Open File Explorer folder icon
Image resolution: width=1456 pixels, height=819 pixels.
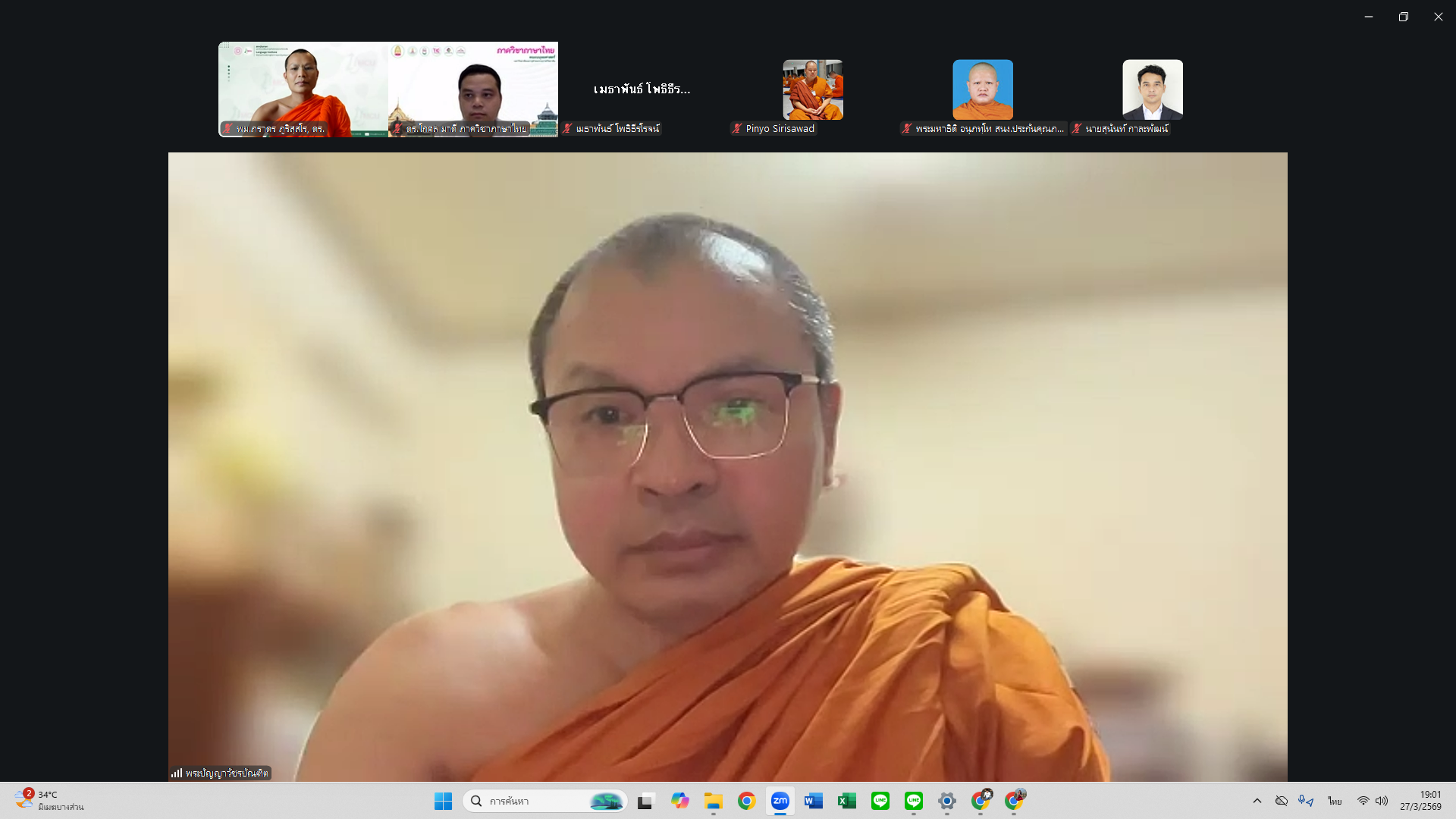pyautogui.click(x=713, y=801)
